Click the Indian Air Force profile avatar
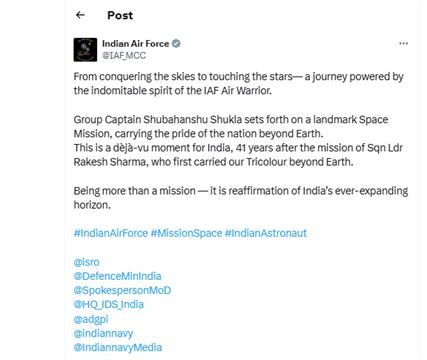427x360 pixels. (x=85, y=50)
